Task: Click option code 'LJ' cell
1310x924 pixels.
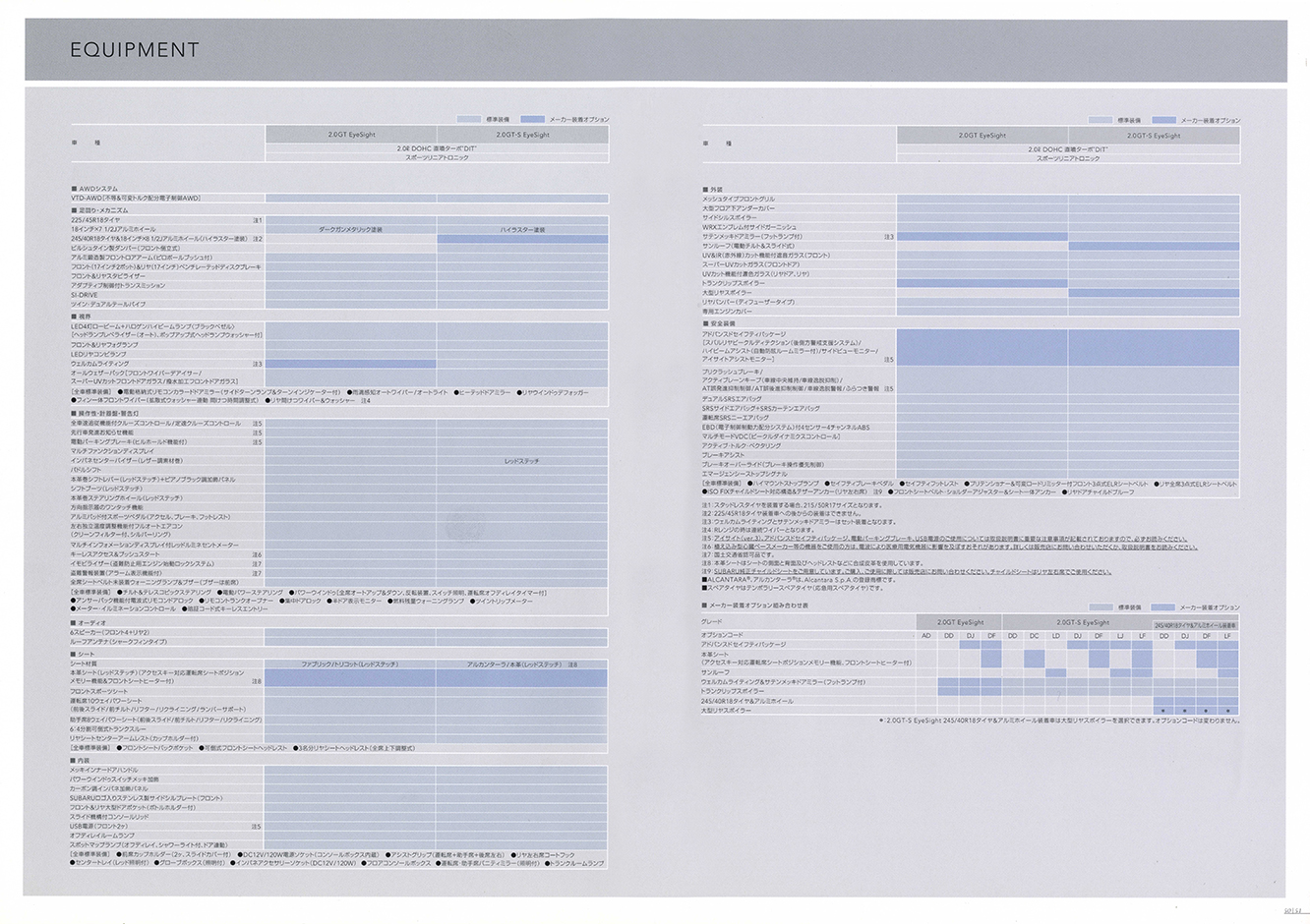Action: 1120,635
